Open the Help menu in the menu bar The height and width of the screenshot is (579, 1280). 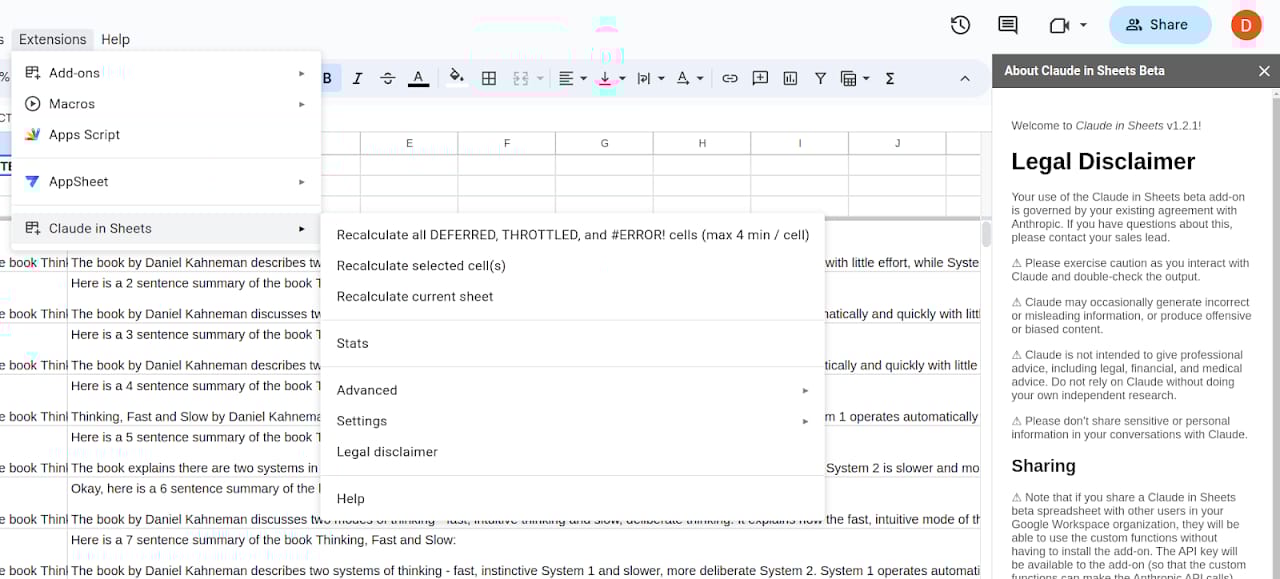(115, 39)
